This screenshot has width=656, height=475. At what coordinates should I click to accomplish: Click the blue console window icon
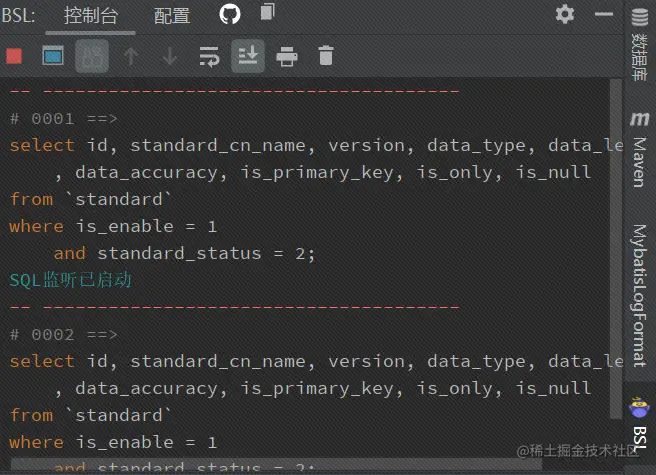click(x=52, y=56)
